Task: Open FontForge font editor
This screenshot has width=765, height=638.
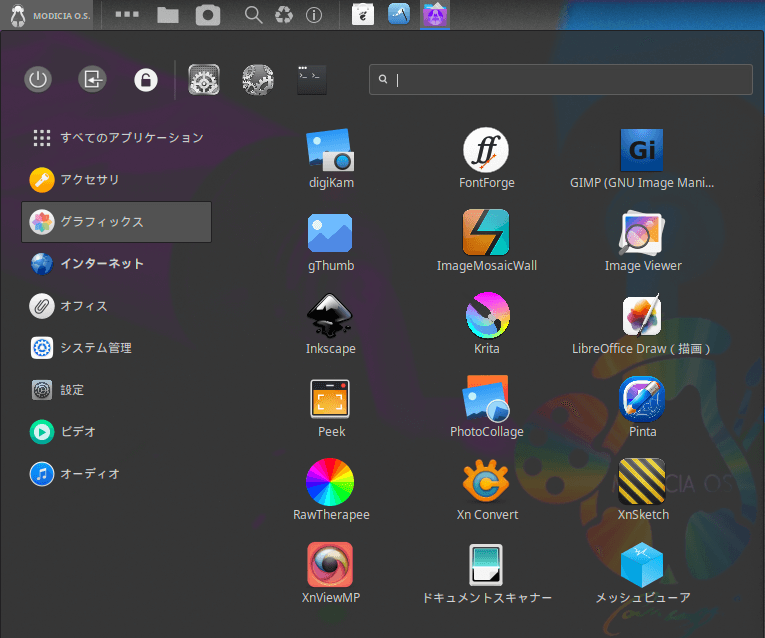Action: [x=486, y=151]
